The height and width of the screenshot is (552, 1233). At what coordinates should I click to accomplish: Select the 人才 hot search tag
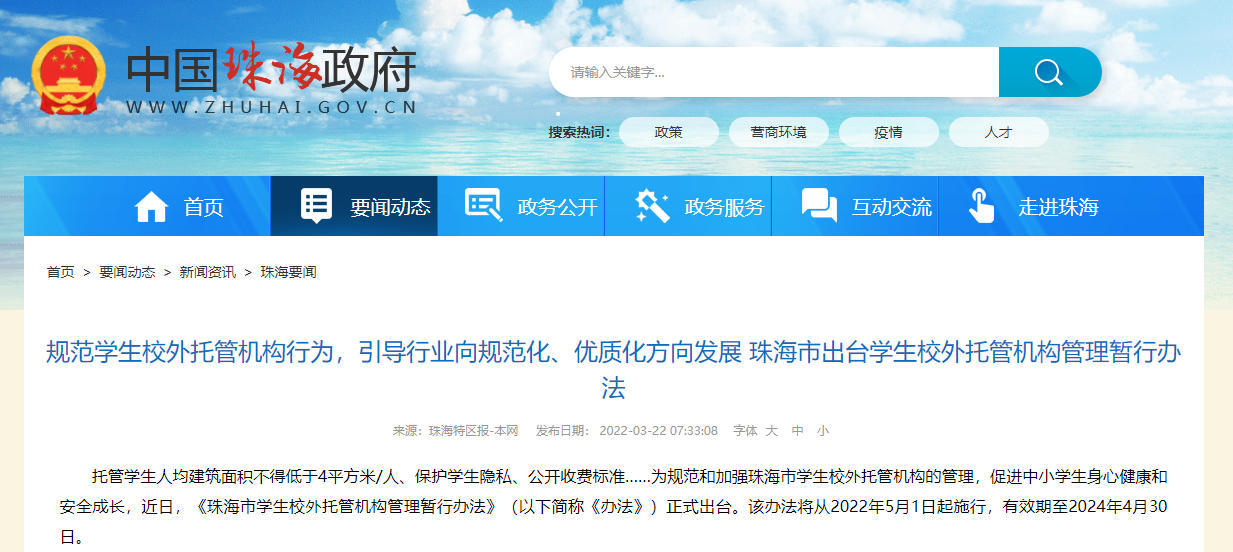(x=999, y=132)
